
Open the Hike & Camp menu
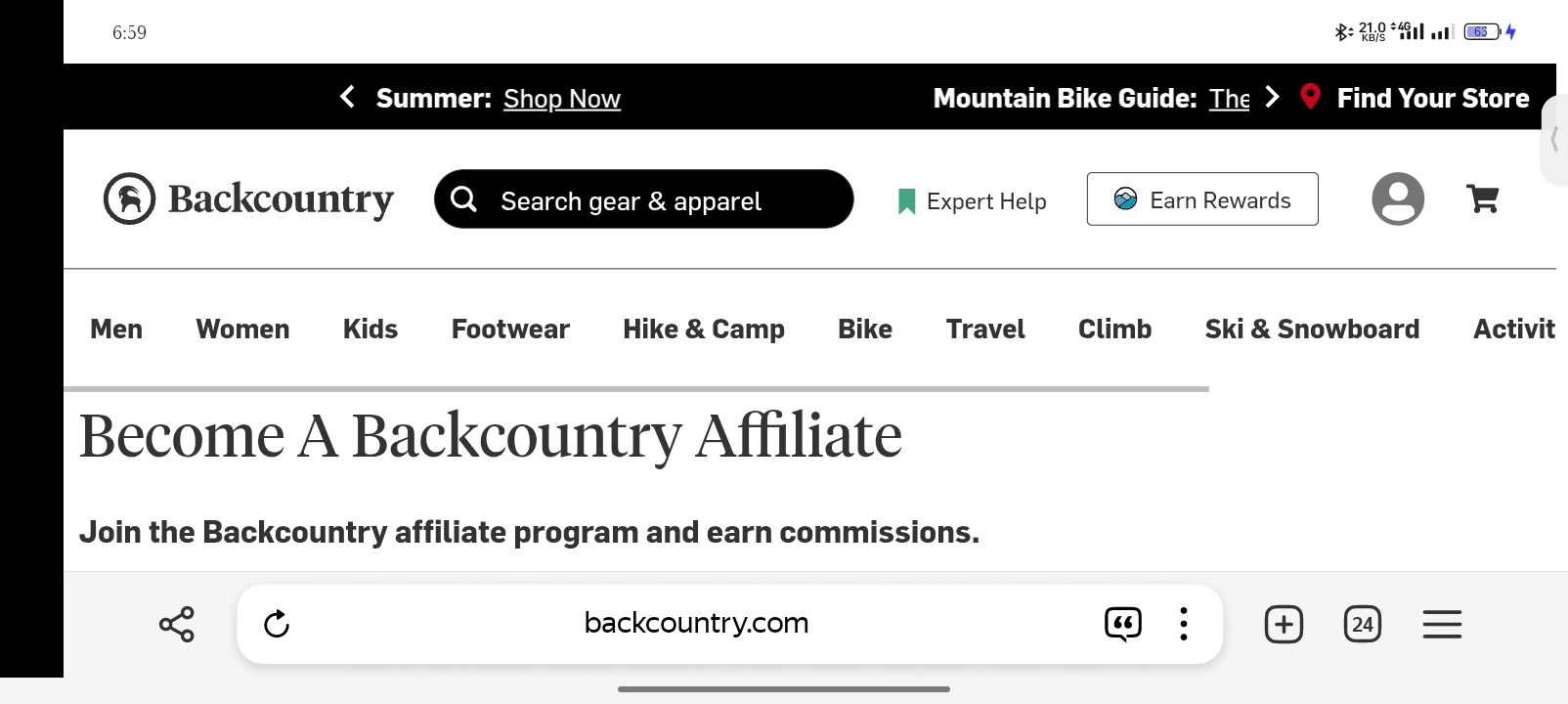pos(704,330)
